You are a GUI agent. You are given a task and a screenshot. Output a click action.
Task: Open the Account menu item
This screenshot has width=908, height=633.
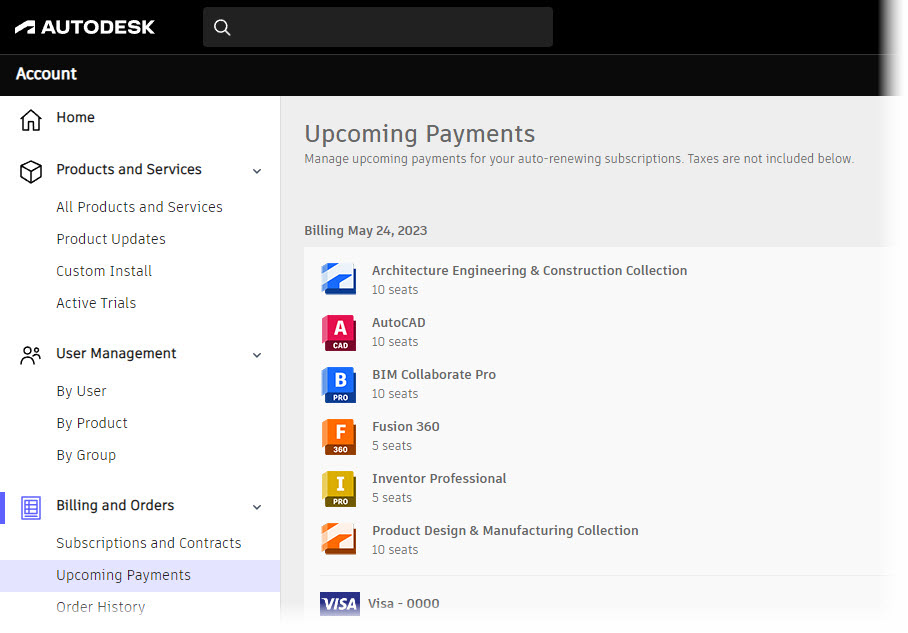click(45, 74)
